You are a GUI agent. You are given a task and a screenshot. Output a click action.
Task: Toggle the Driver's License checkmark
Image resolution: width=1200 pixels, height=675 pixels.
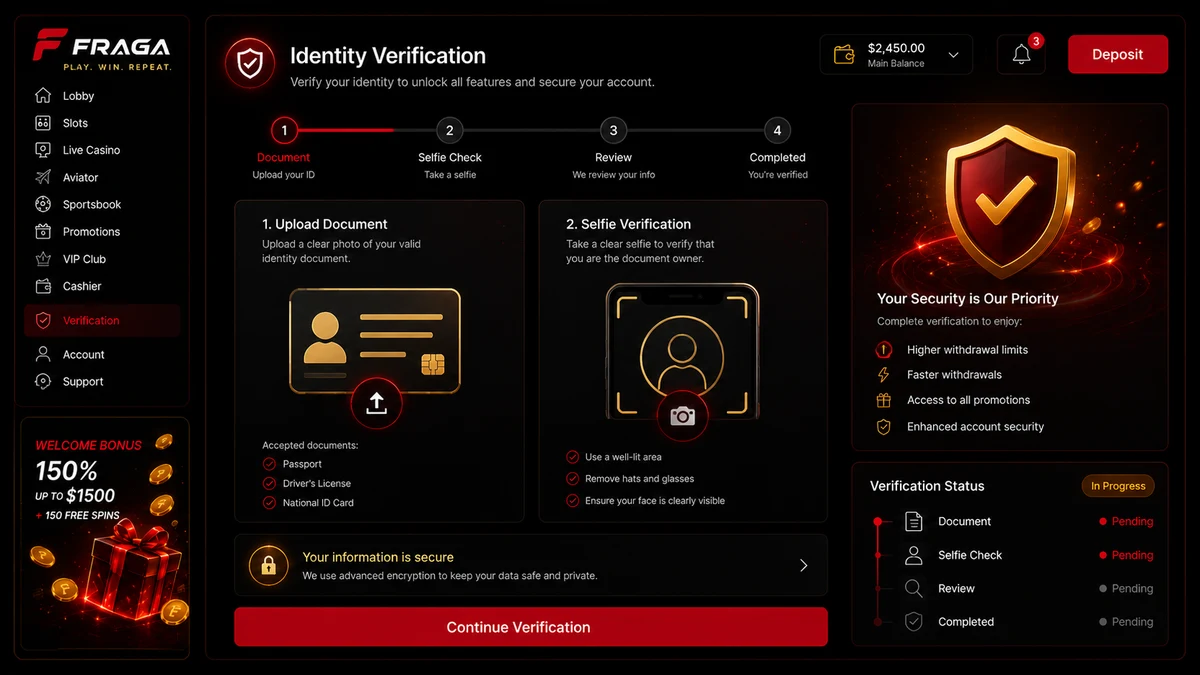(x=269, y=483)
